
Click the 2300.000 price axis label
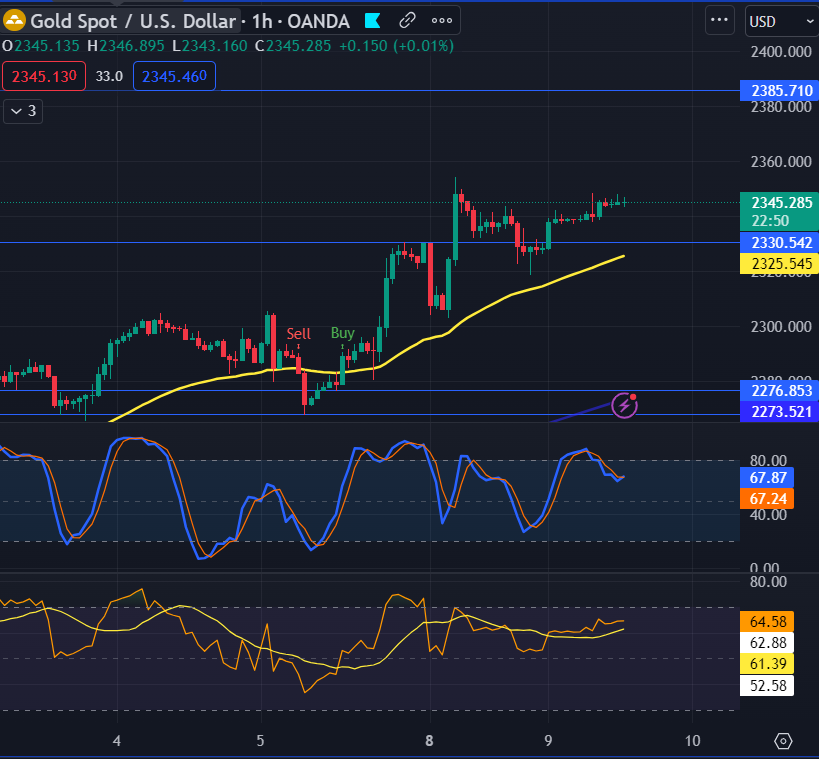781,327
